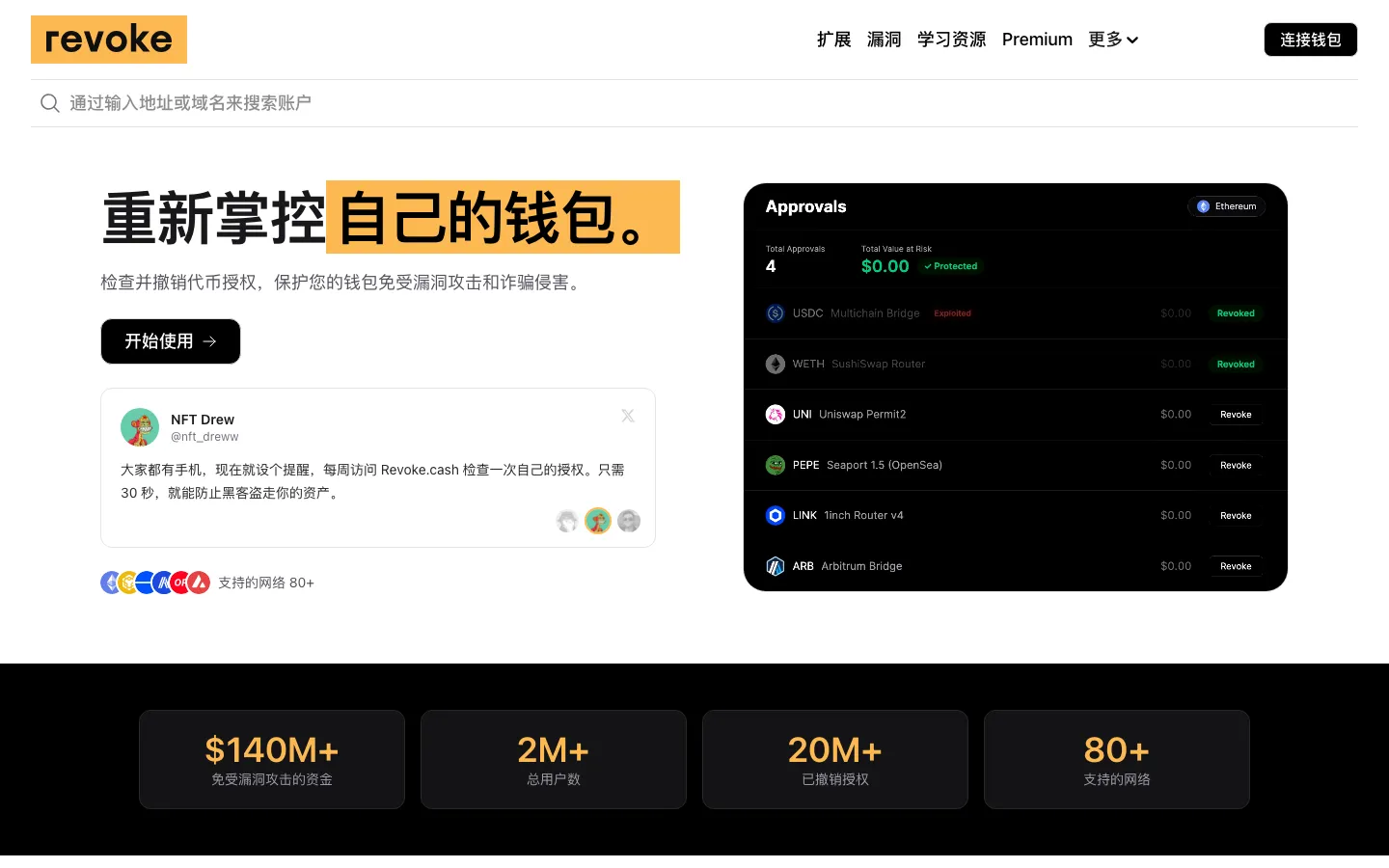Click the revoke logo

[109, 40]
